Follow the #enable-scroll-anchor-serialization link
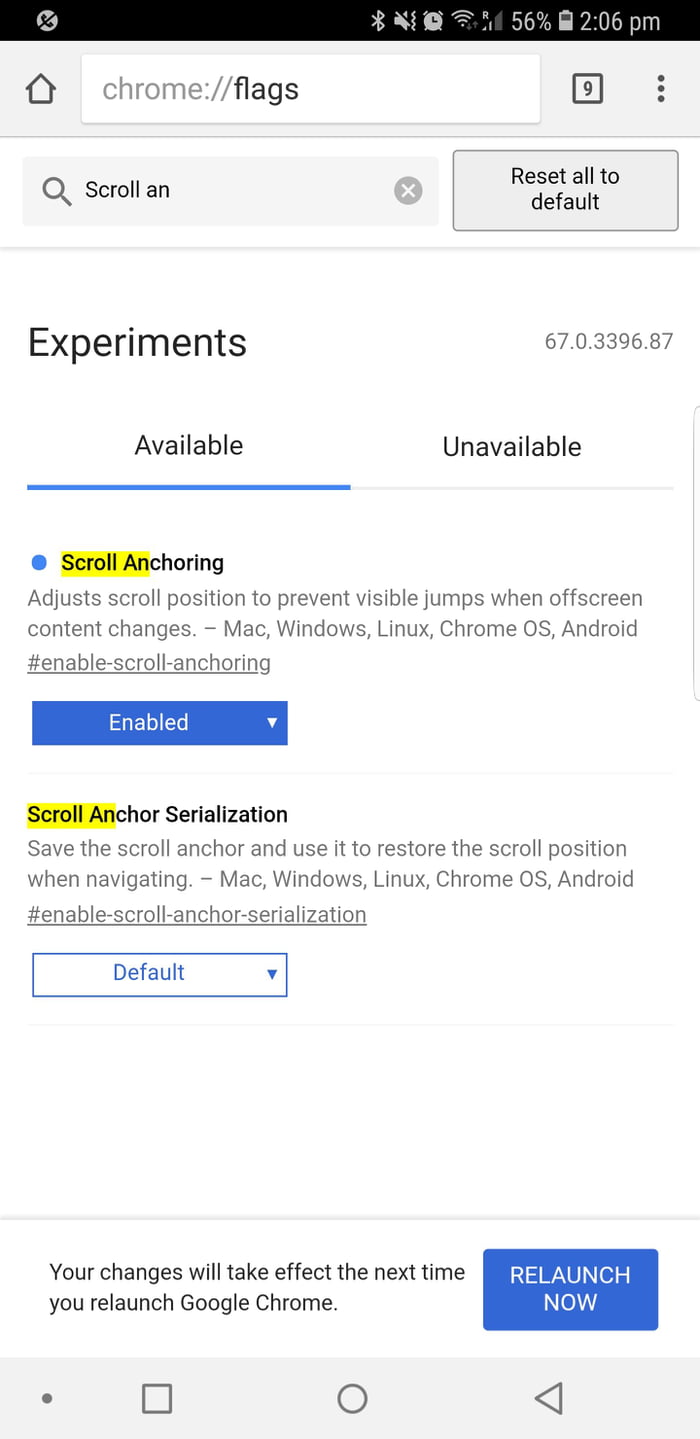This screenshot has height=1439, width=700. [x=197, y=914]
